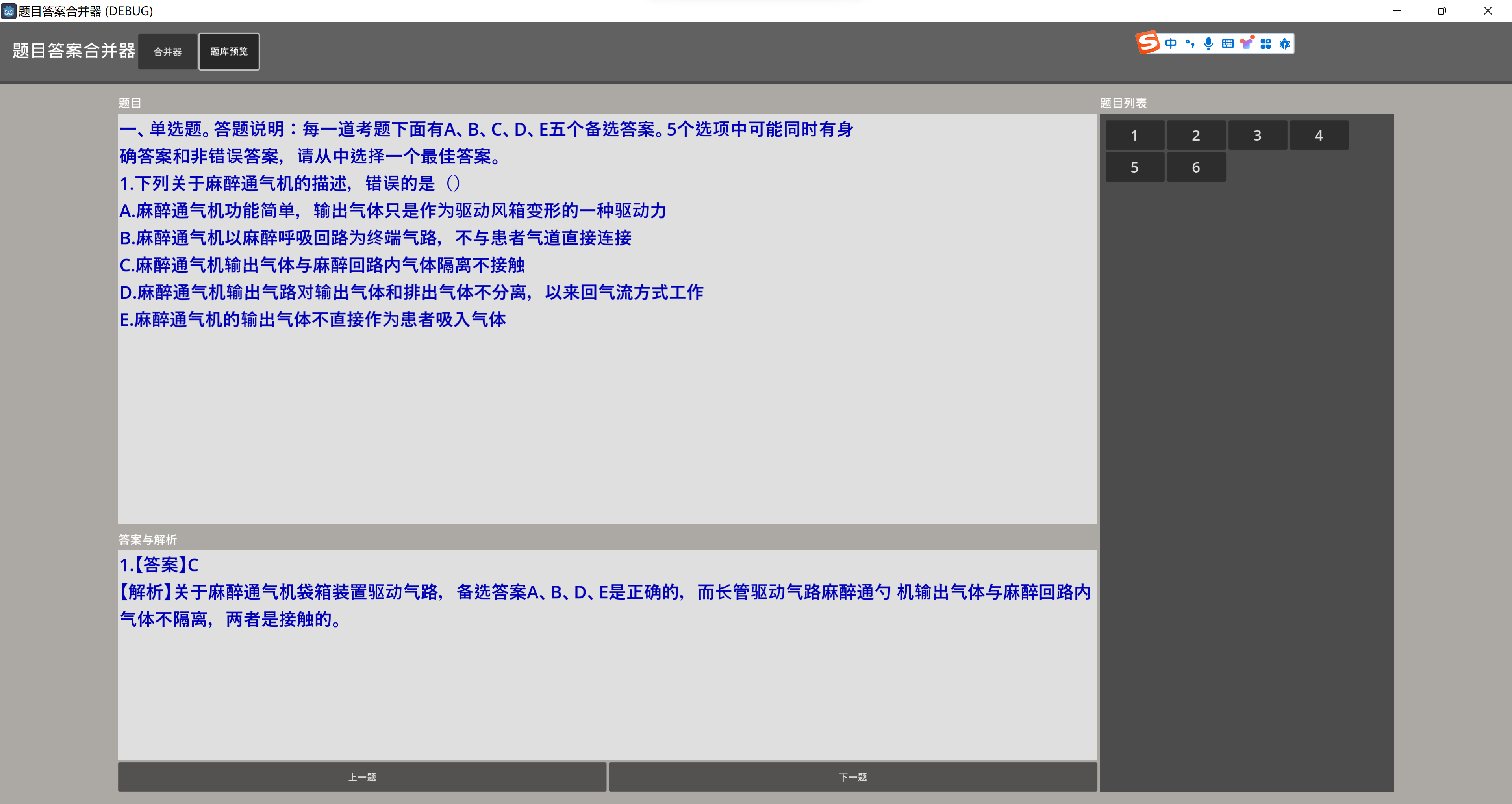Click the Sogou S logo icon

click(x=1148, y=43)
